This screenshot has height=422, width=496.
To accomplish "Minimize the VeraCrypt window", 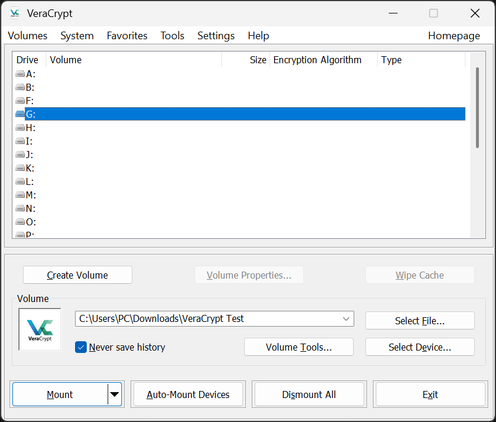I will (x=393, y=13).
